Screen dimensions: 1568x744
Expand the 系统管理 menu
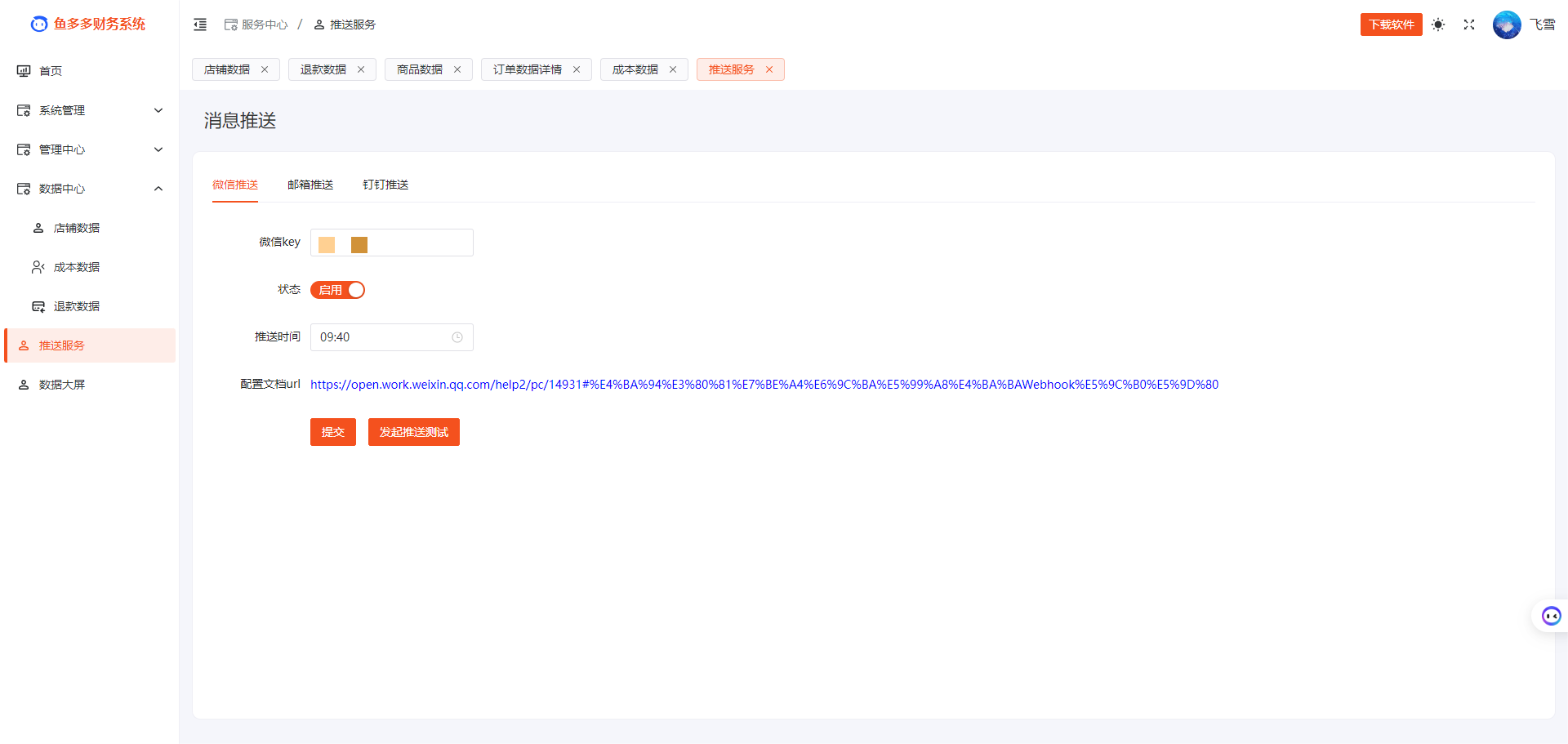(x=90, y=110)
